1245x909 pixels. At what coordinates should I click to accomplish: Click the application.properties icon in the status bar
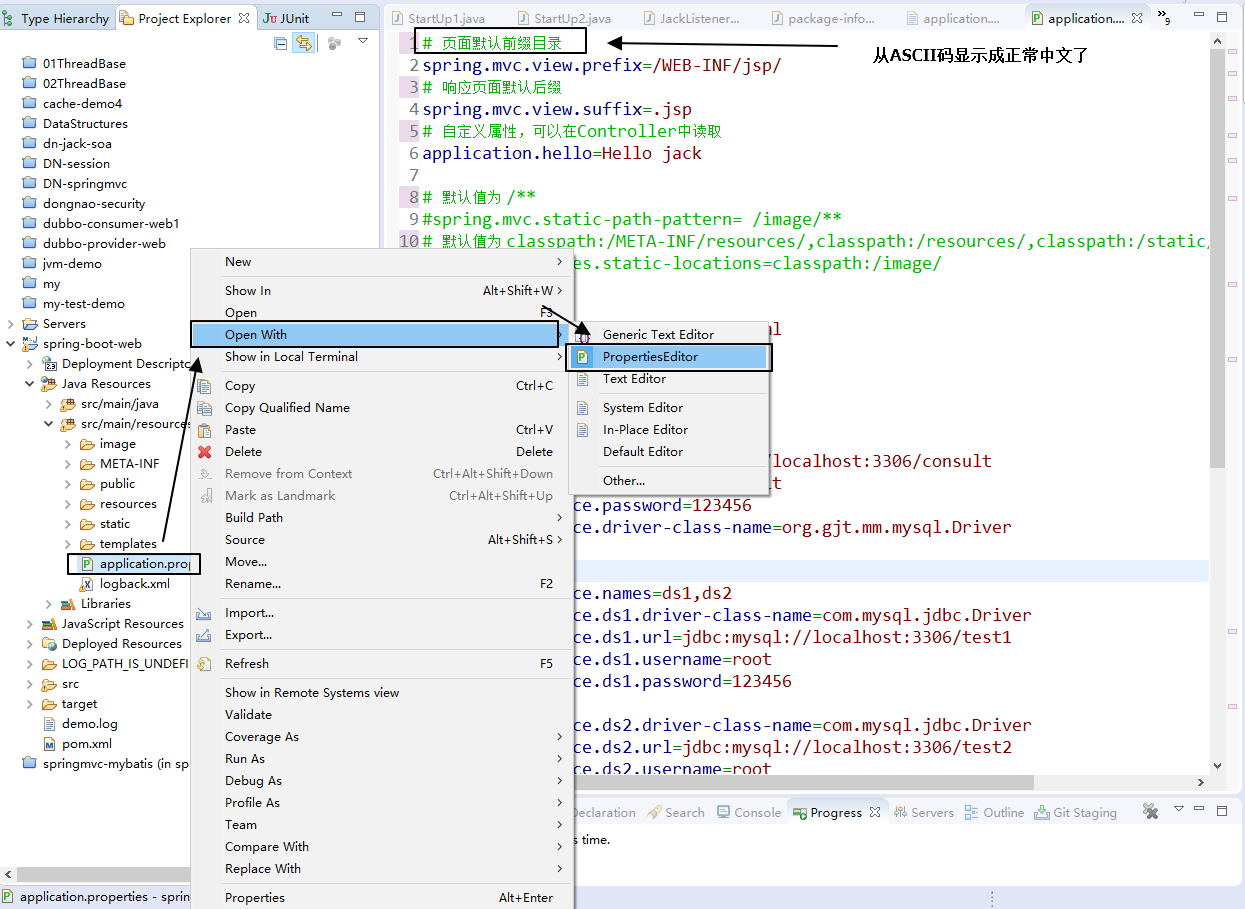10,896
